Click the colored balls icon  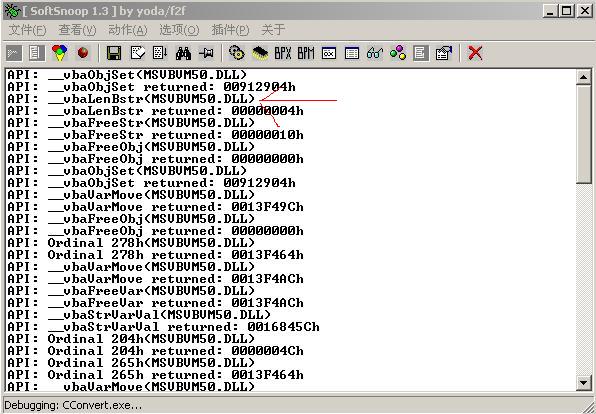pos(398,53)
